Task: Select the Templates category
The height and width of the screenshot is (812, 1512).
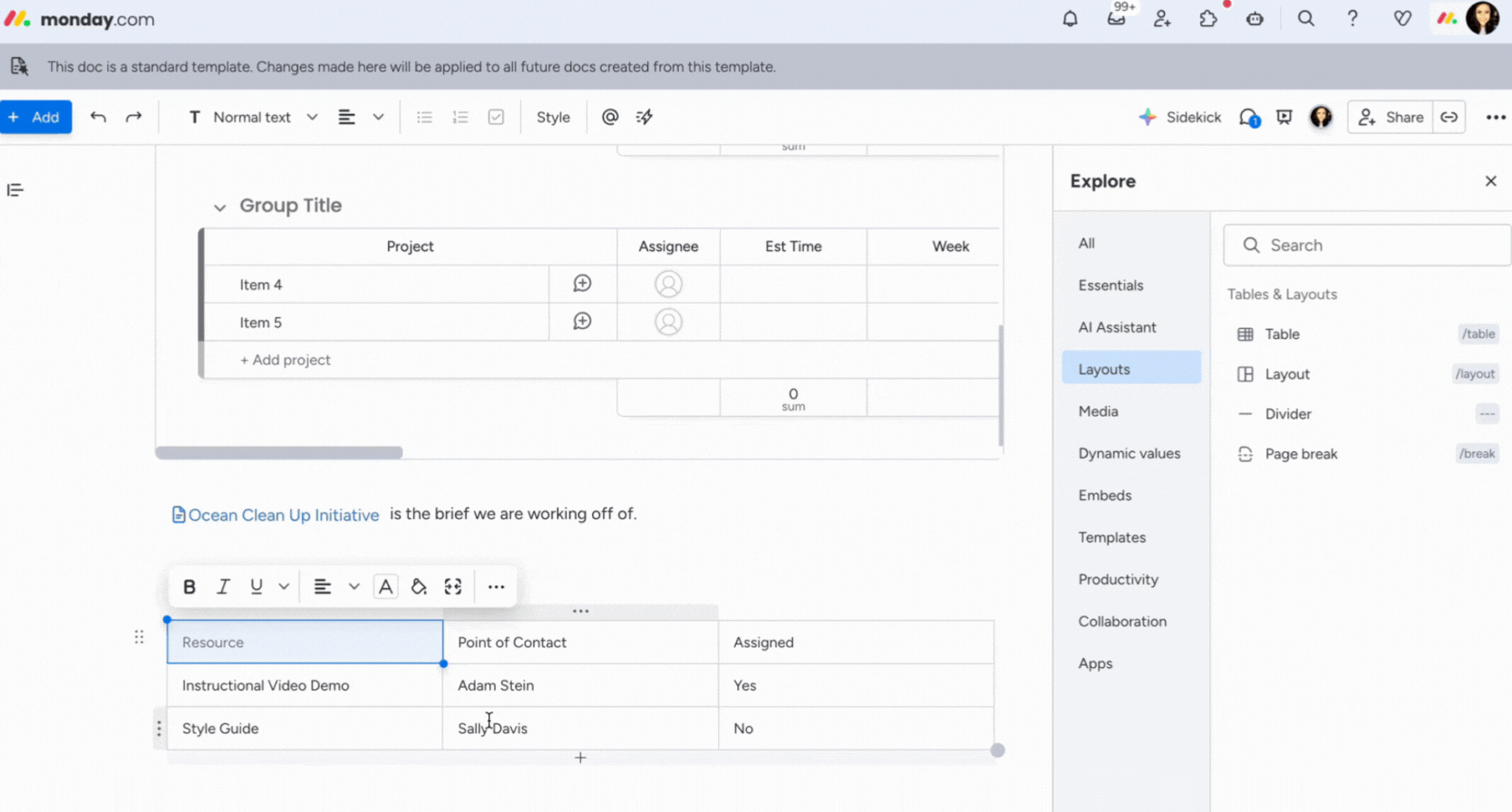Action: [1131, 537]
